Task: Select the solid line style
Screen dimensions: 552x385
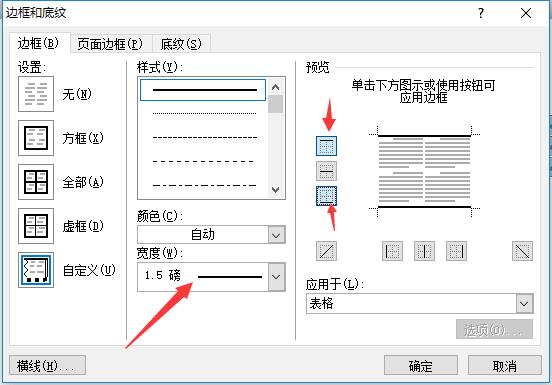Action: coord(203,90)
